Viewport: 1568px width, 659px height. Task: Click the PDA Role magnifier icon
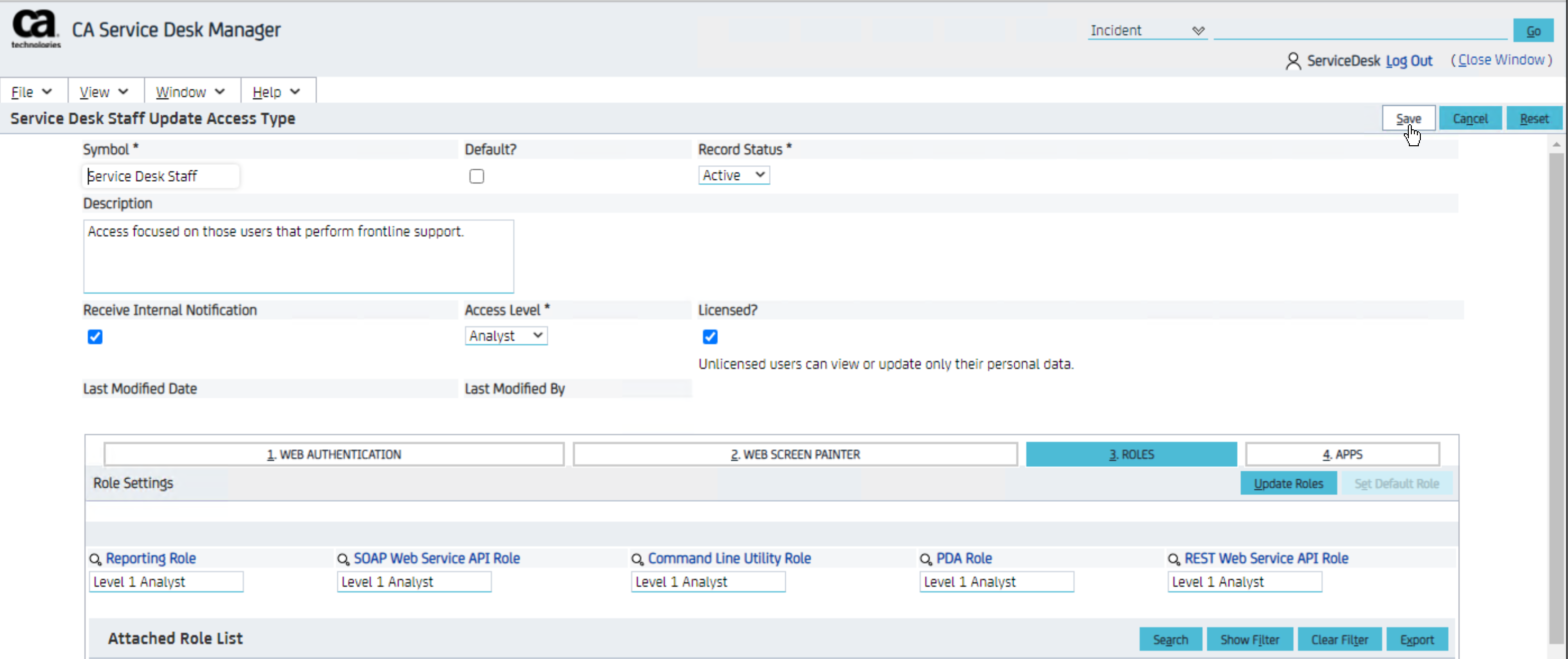click(x=926, y=559)
